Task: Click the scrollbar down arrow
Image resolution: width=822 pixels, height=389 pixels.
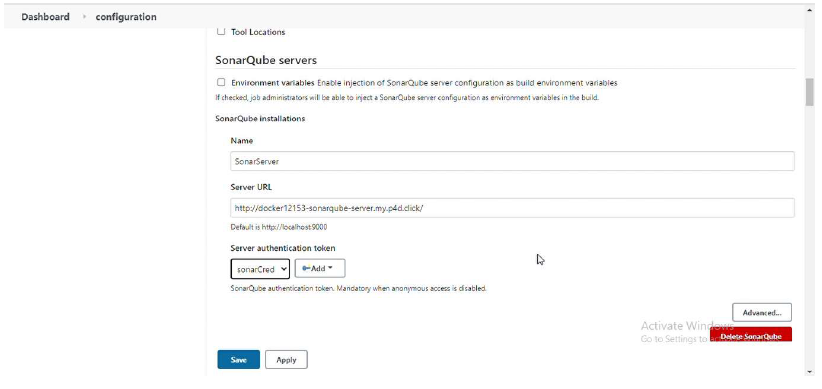Action: point(809,372)
